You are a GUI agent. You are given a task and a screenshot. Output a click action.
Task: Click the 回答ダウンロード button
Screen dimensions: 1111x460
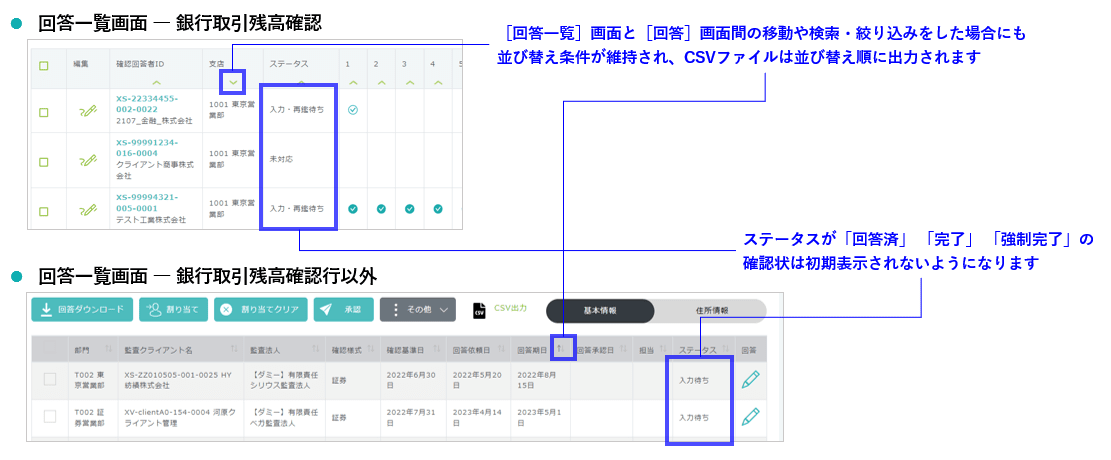[x=81, y=310]
